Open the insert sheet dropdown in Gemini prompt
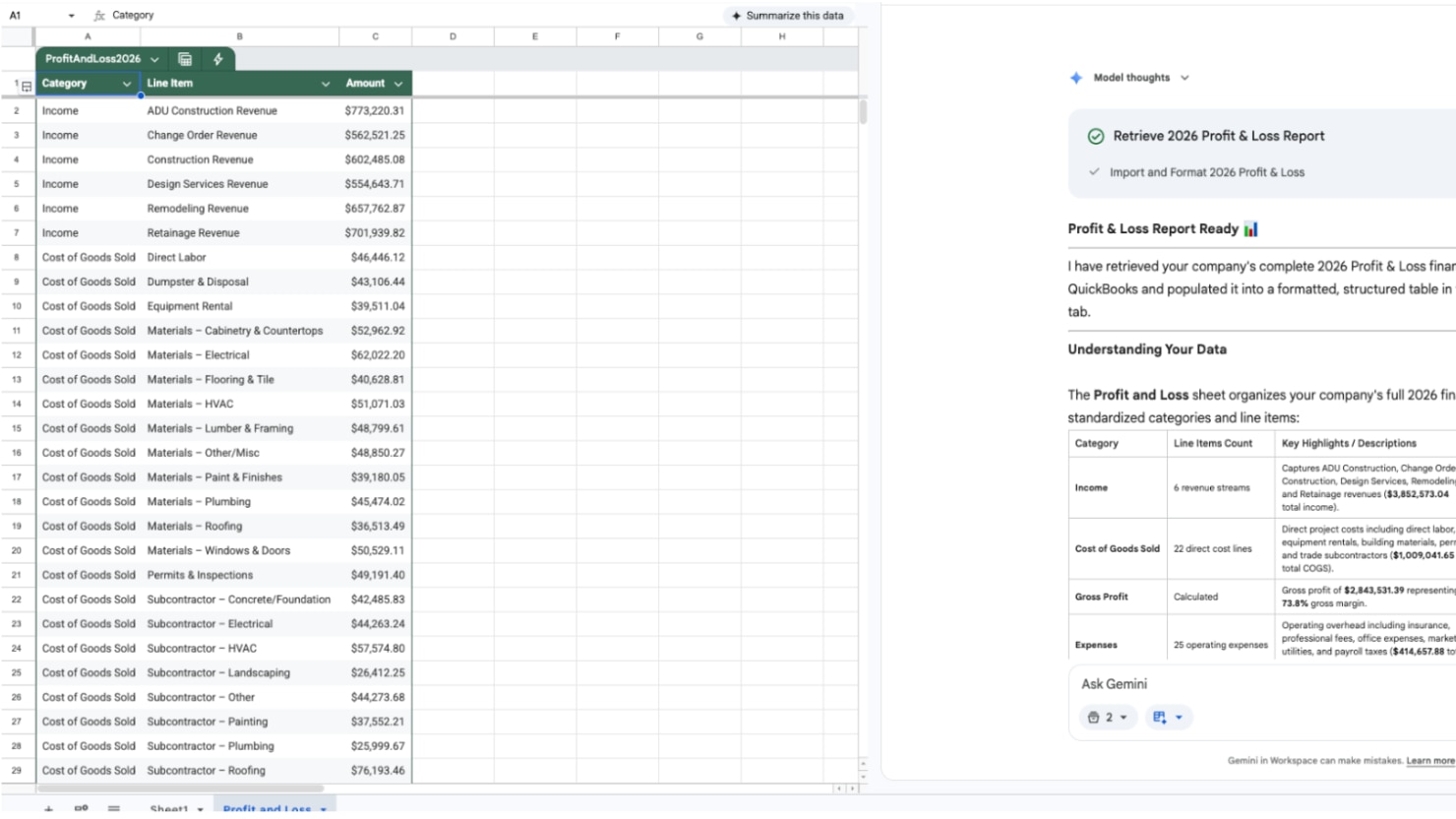The image size is (1456, 819). tap(1169, 718)
